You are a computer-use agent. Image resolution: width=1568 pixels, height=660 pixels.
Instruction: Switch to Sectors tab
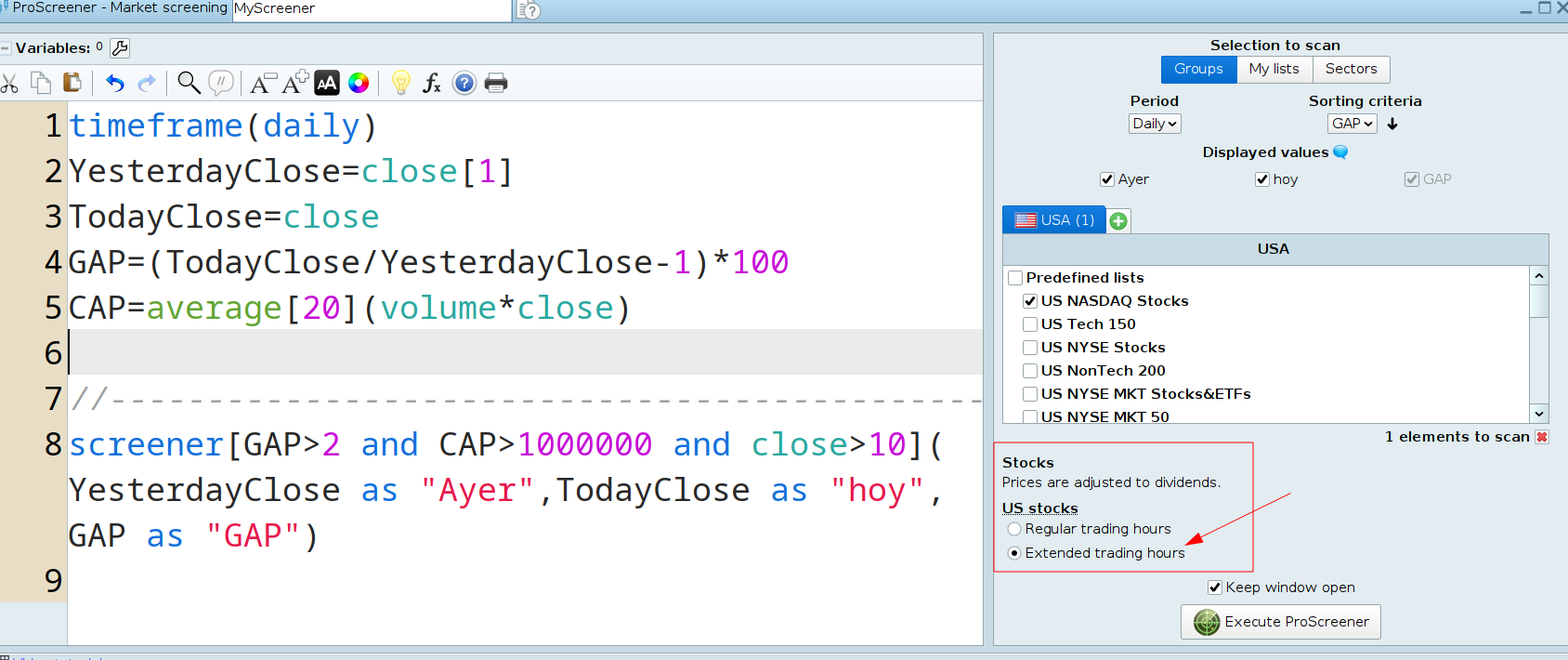[1351, 69]
